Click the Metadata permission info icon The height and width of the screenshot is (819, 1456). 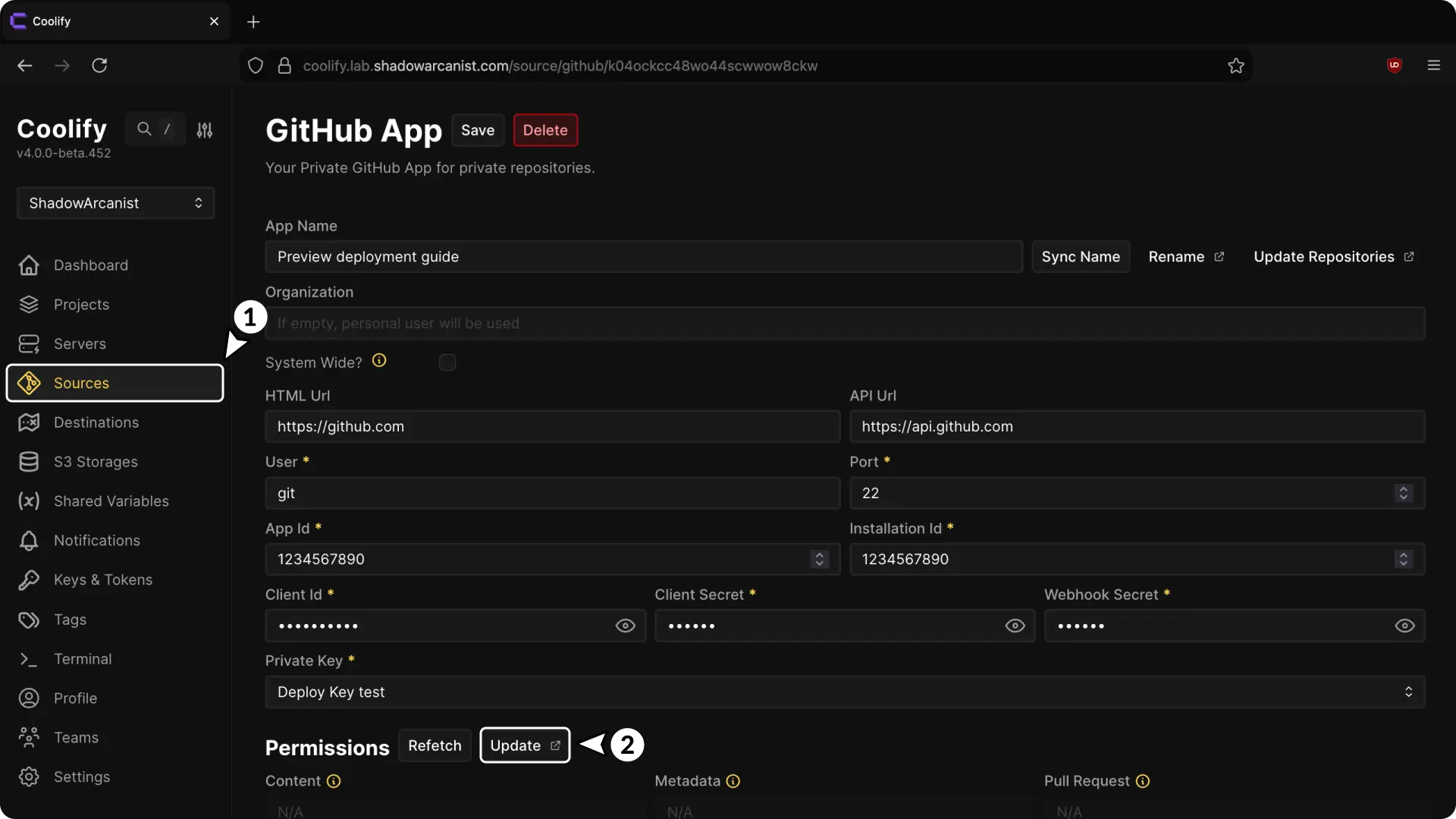pyautogui.click(x=733, y=781)
